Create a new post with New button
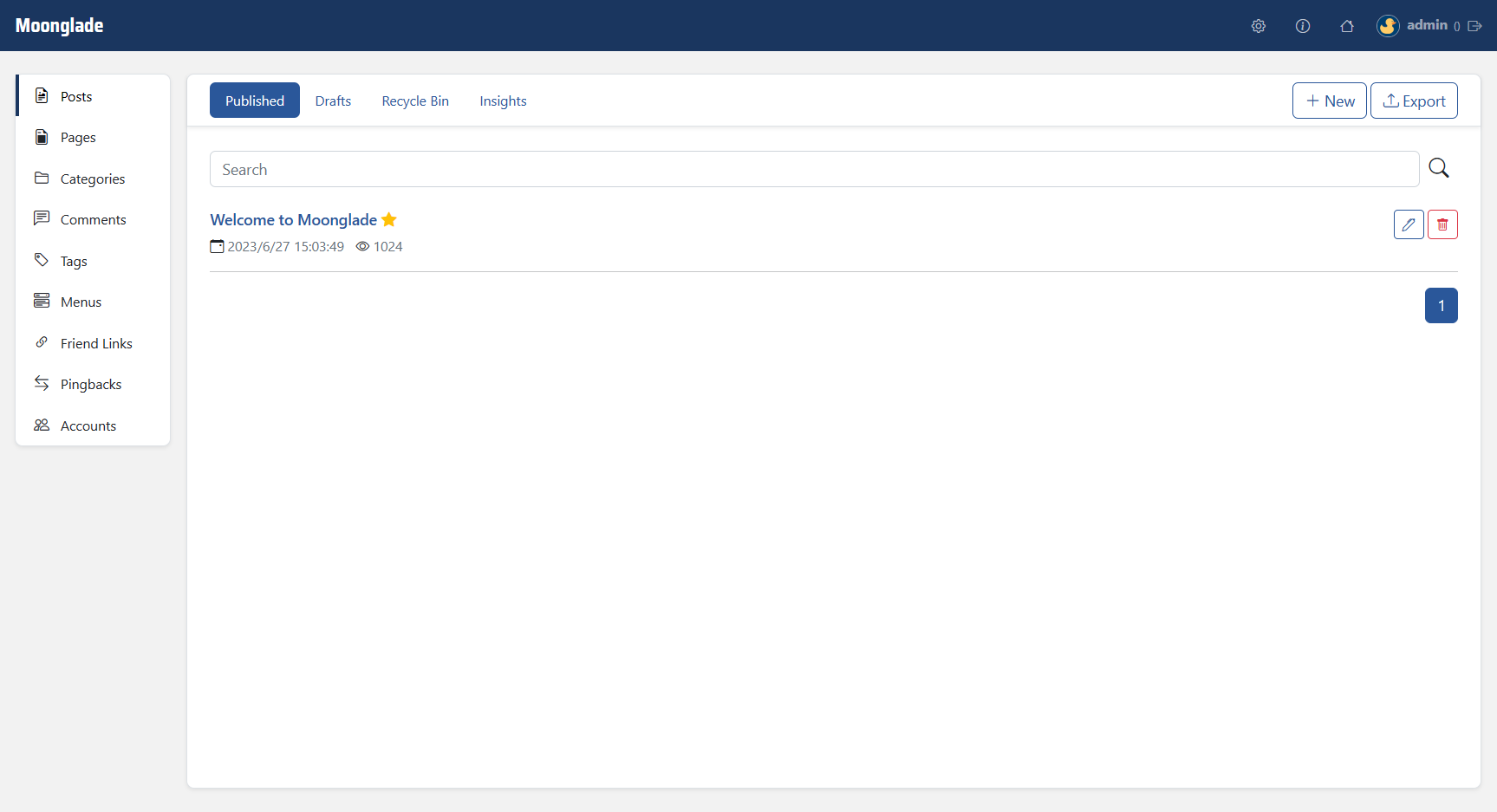The image size is (1497, 812). [x=1329, y=101]
